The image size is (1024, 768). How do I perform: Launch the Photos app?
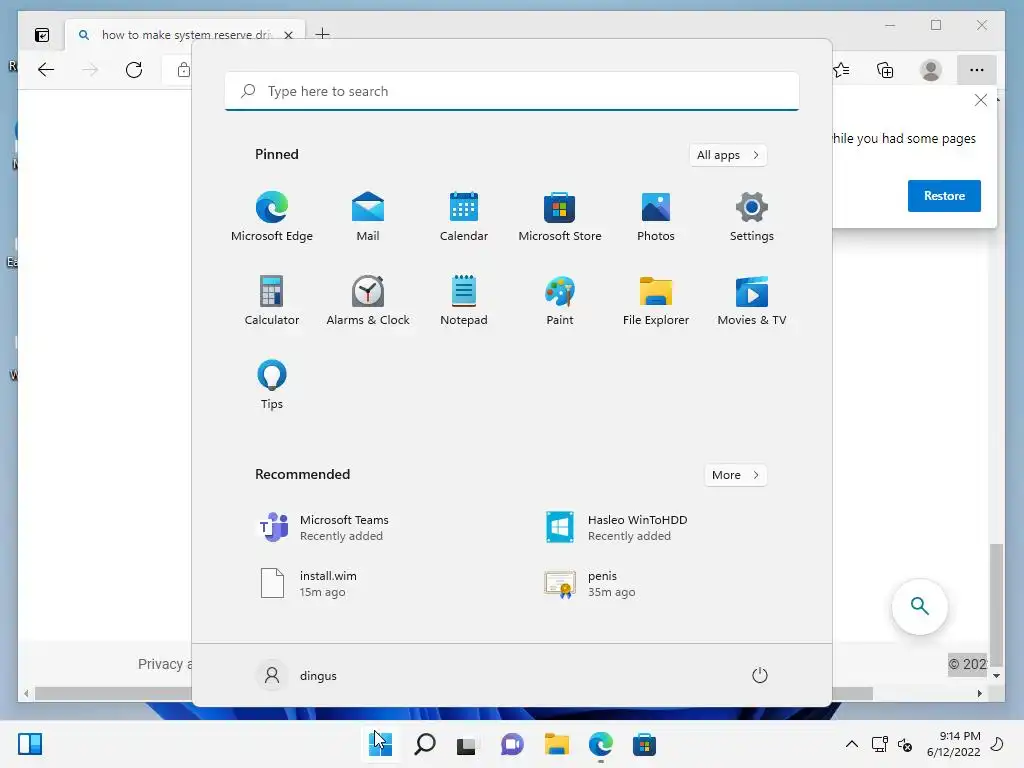(x=656, y=217)
